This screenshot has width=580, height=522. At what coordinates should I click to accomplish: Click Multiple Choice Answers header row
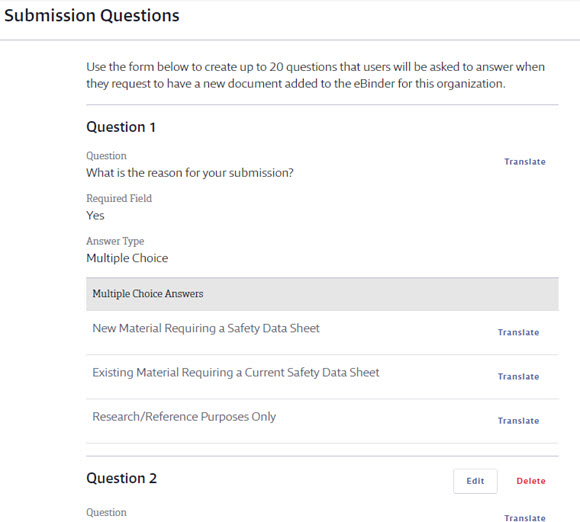322,294
